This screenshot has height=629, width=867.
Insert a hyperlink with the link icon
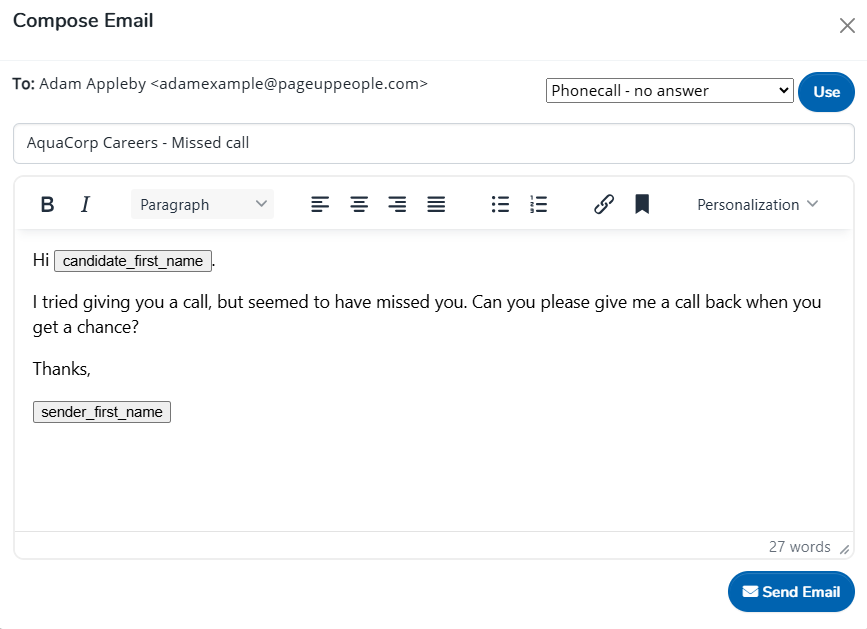click(x=604, y=205)
